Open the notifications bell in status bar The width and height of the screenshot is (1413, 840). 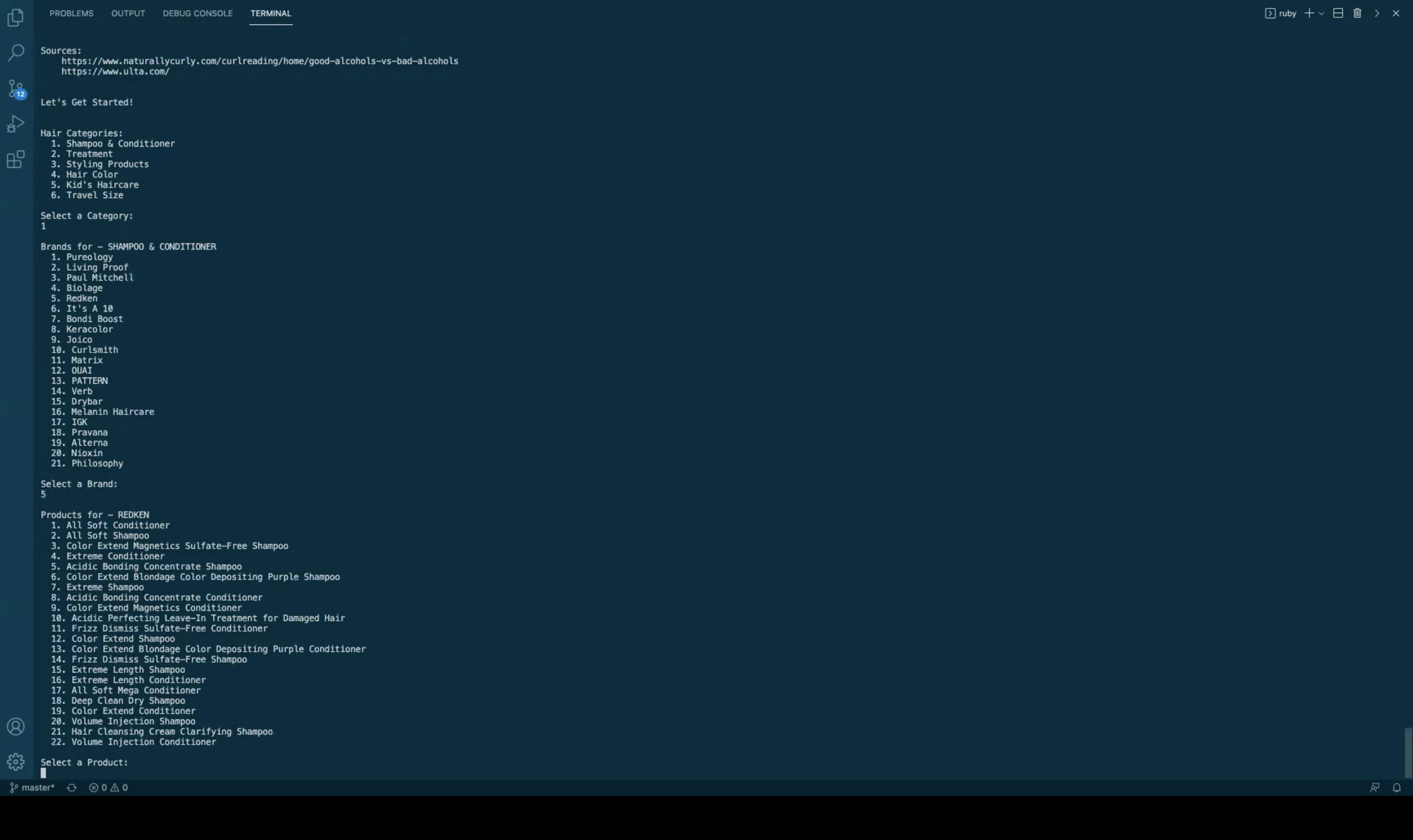click(x=1397, y=787)
